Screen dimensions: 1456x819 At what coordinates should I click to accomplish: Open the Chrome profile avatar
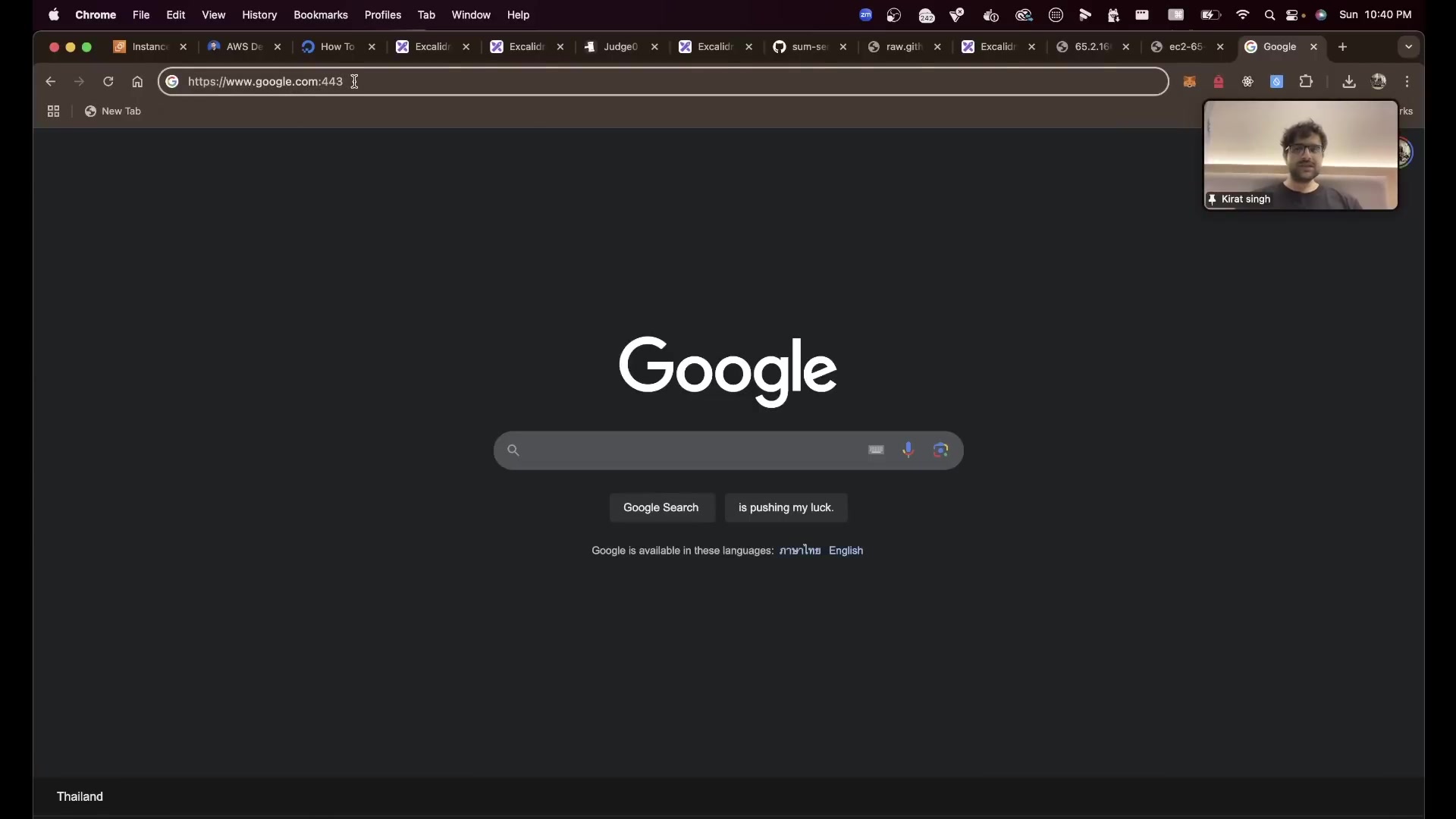click(x=1379, y=82)
